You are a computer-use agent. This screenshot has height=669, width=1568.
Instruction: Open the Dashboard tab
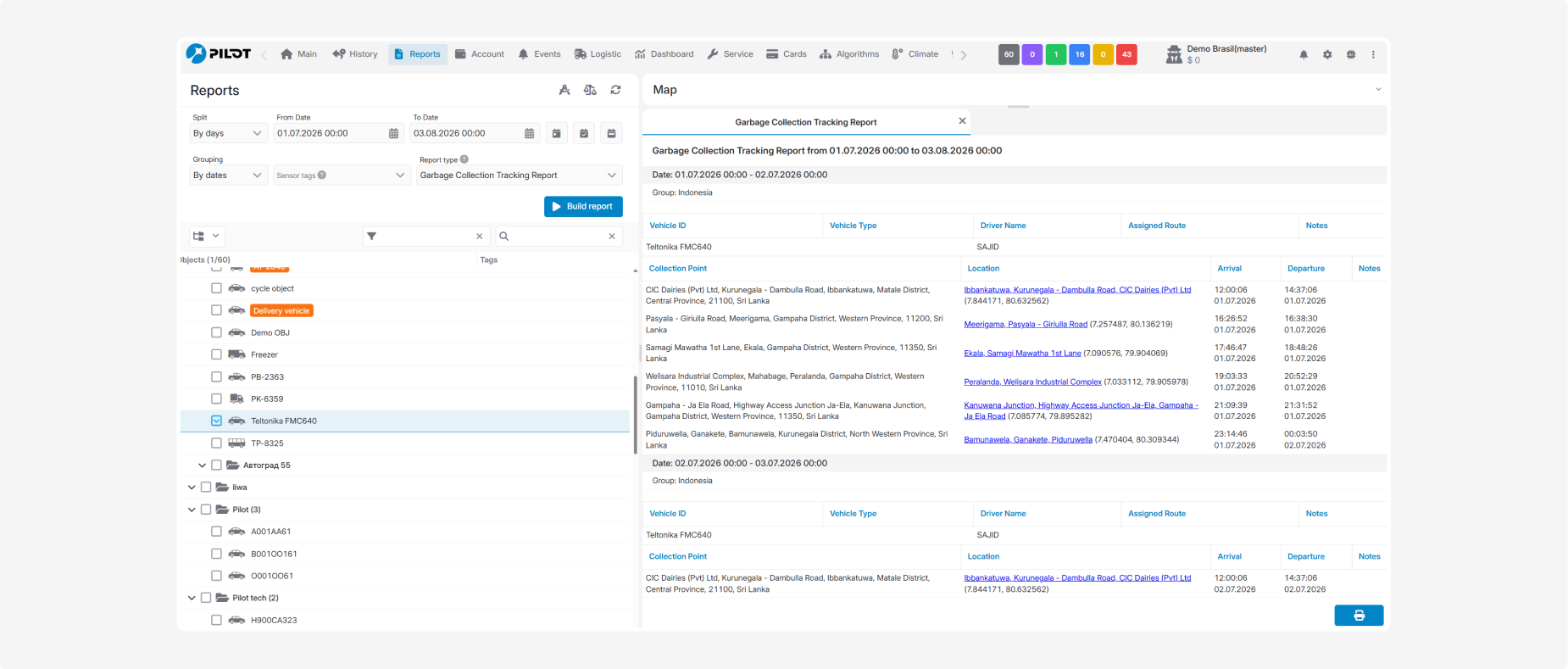tap(664, 54)
